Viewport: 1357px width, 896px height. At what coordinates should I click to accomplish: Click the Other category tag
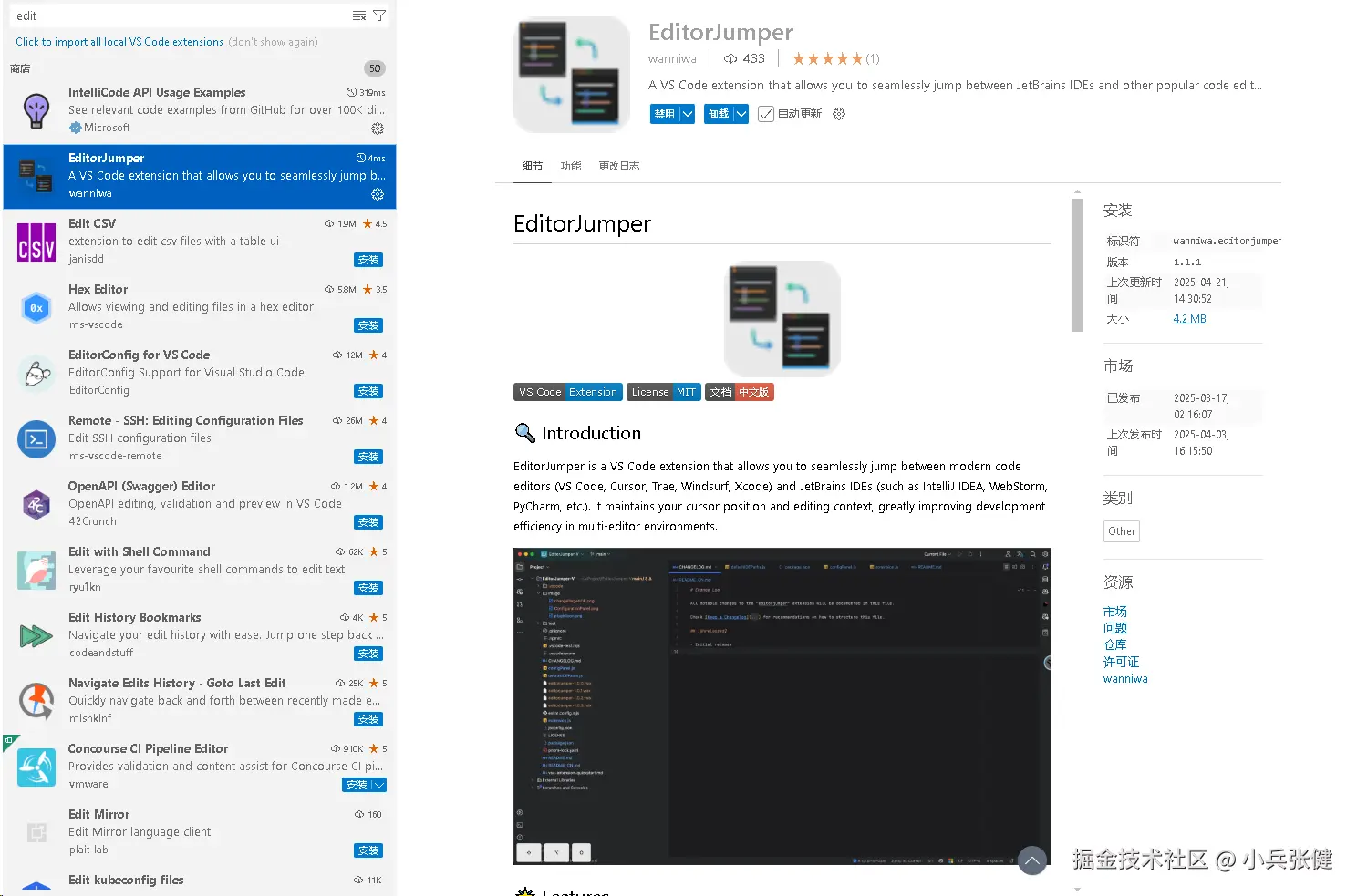click(x=1121, y=531)
